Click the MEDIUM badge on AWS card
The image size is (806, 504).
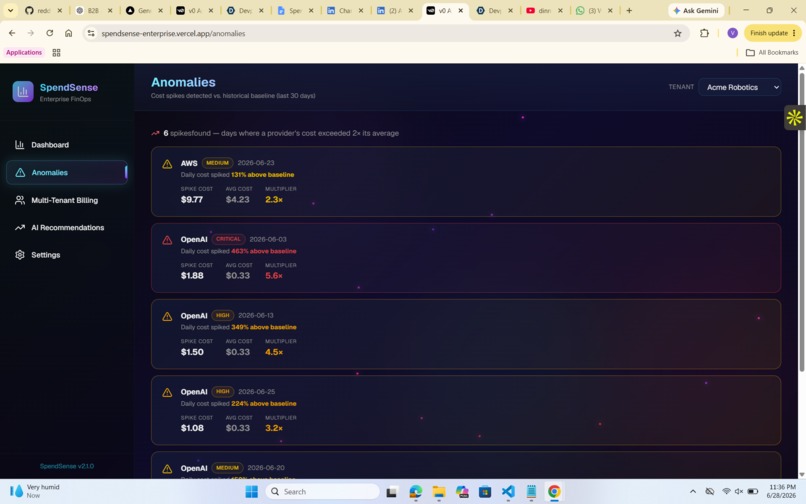click(x=217, y=163)
